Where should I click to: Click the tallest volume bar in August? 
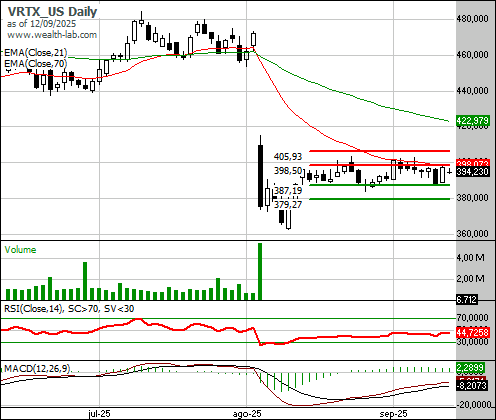tap(260, 271)
